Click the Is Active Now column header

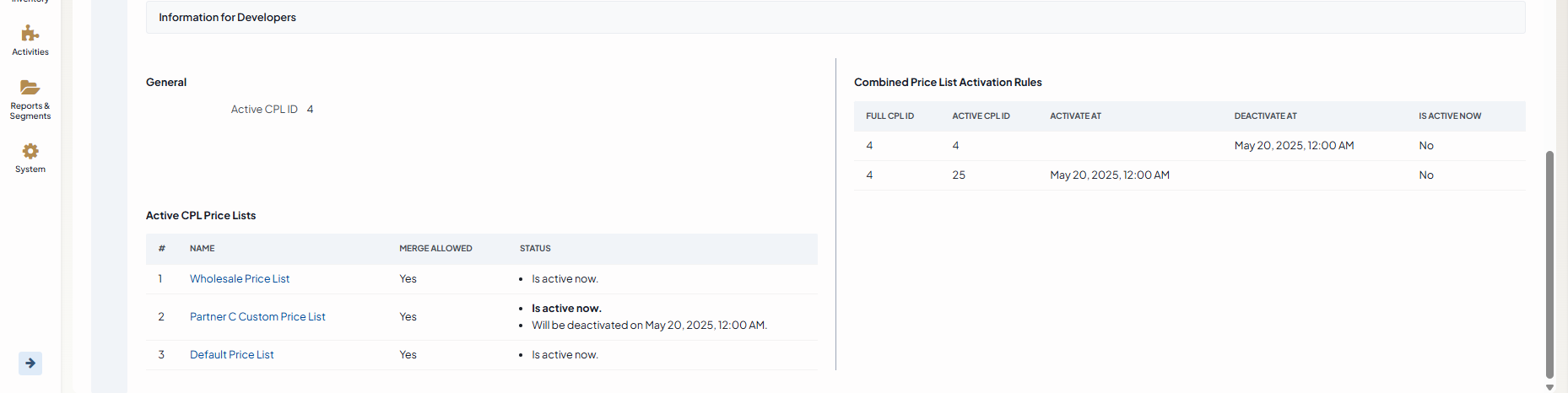point(1449,116)
